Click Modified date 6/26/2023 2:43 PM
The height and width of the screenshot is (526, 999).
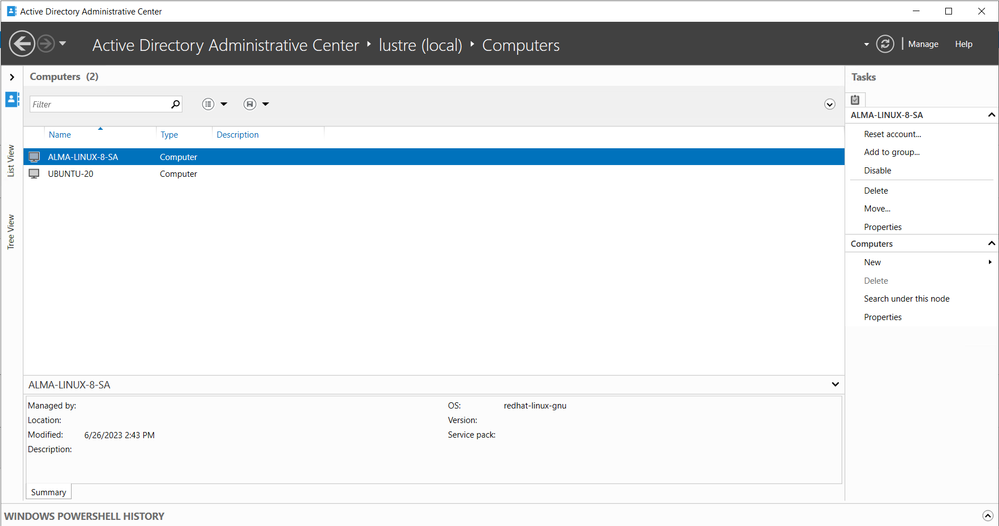click(x=119, y=436)
